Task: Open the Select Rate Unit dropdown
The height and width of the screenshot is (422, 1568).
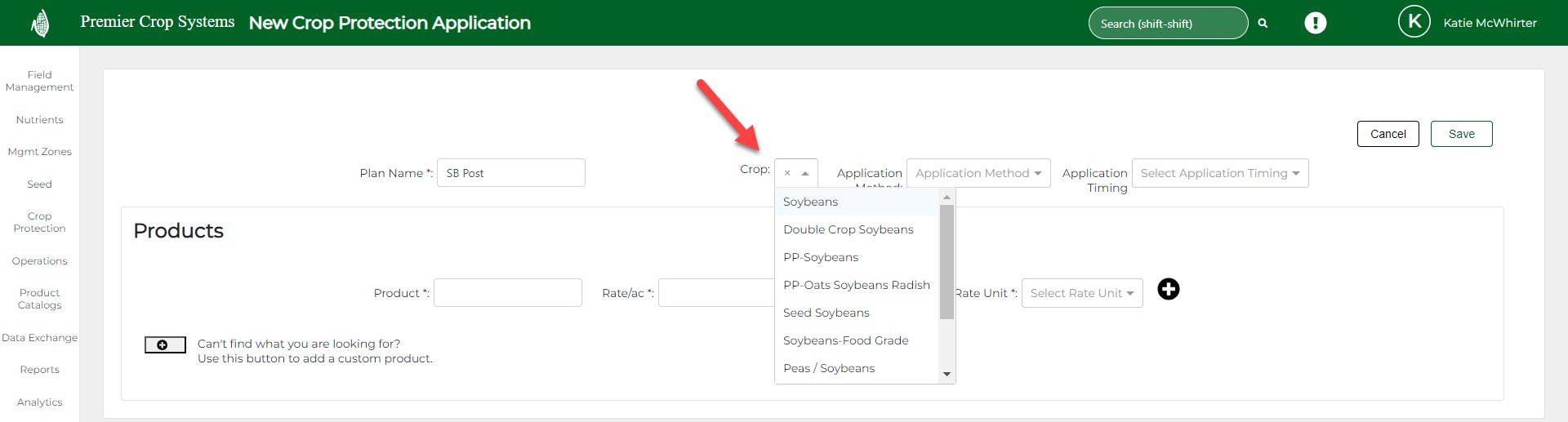Action: (1081, 293)
